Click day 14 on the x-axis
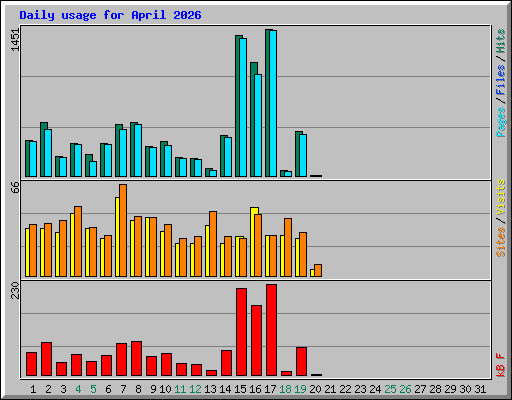Screen dimensions: 512x400 225,389
